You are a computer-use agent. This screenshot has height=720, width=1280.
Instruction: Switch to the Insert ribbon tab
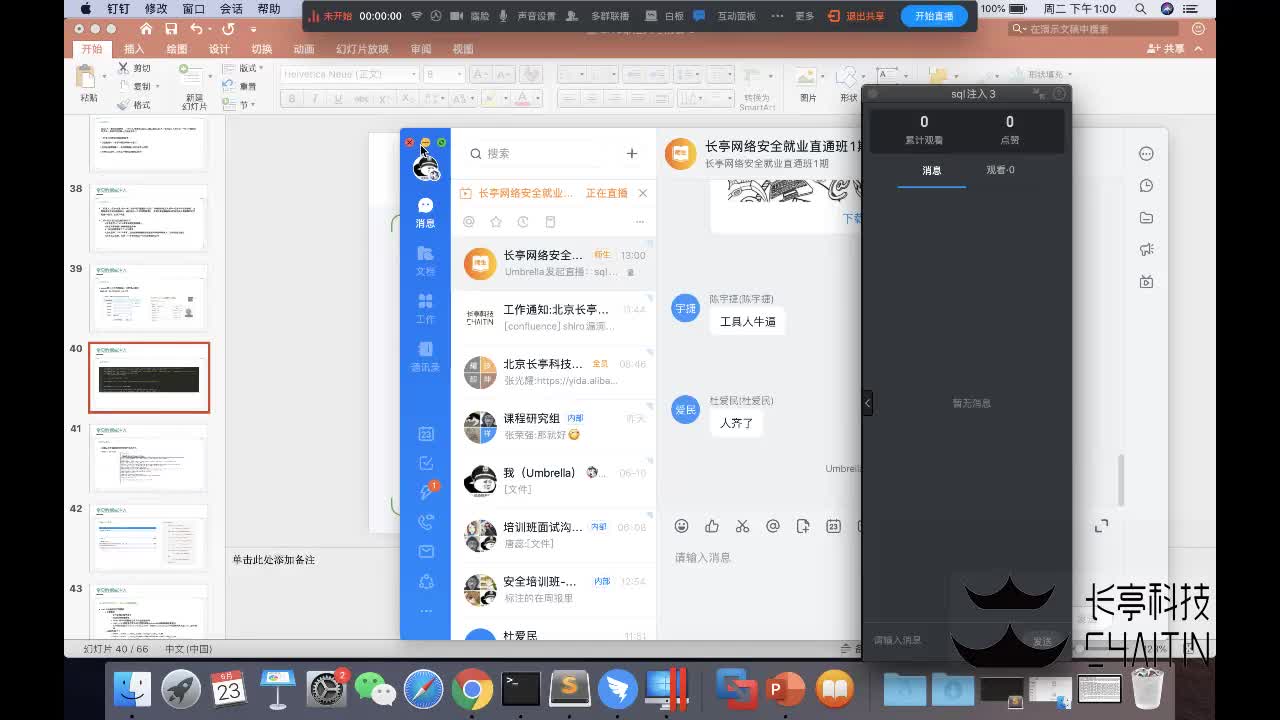134,49
